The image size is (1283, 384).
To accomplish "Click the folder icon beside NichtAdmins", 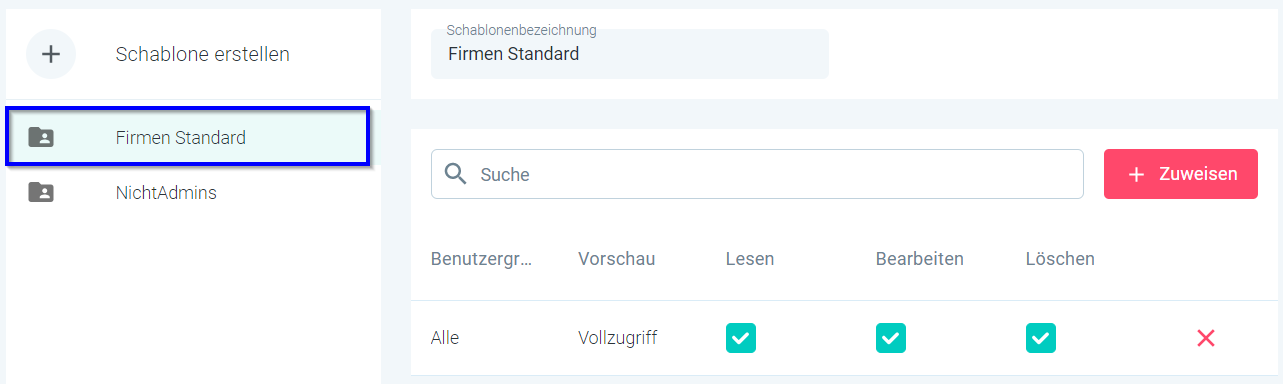I will coord(41,192).
